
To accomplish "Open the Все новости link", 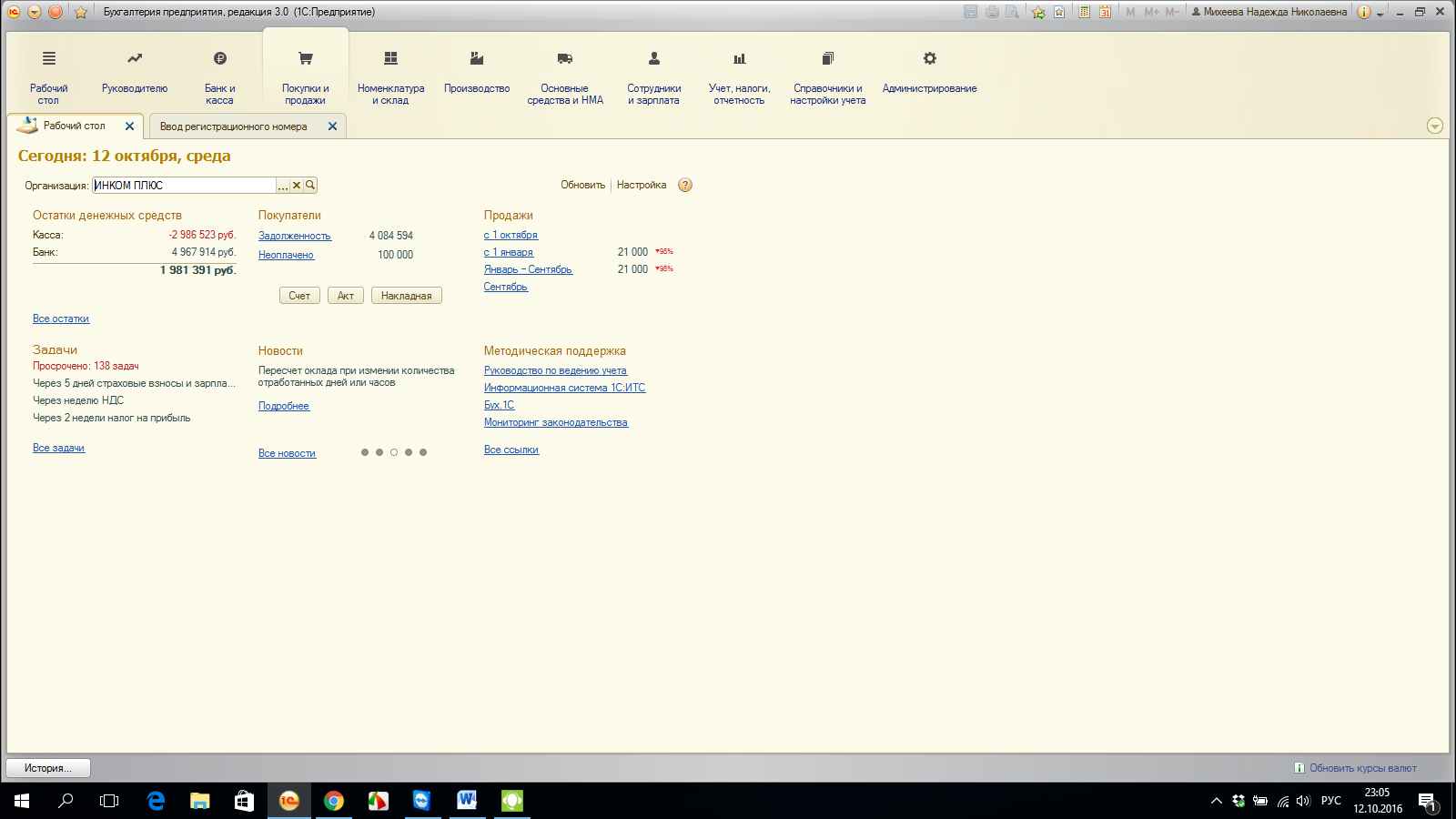I will click(287, 453).
